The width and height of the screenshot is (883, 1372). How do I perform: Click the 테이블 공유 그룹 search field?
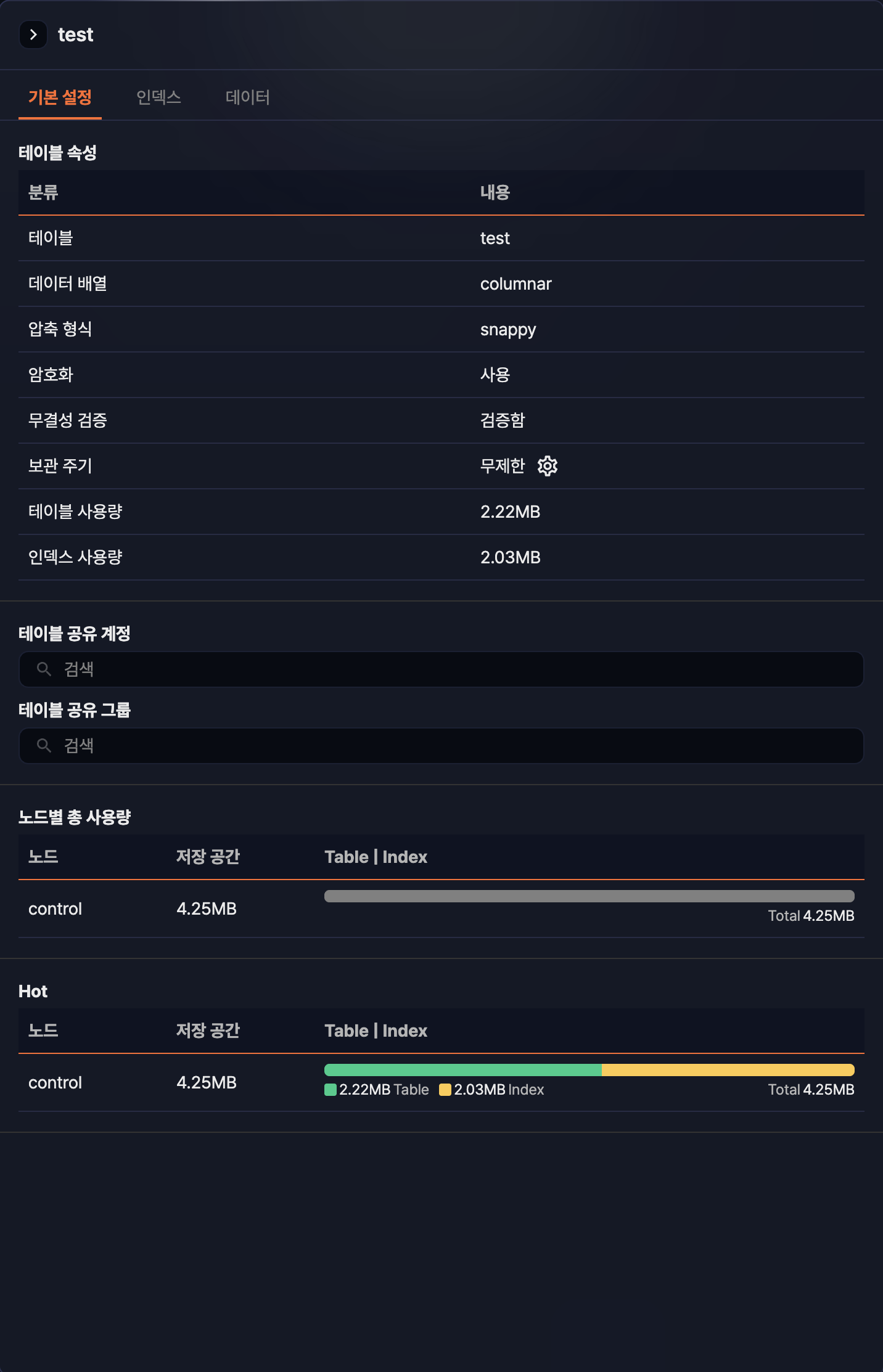point(441,746)
